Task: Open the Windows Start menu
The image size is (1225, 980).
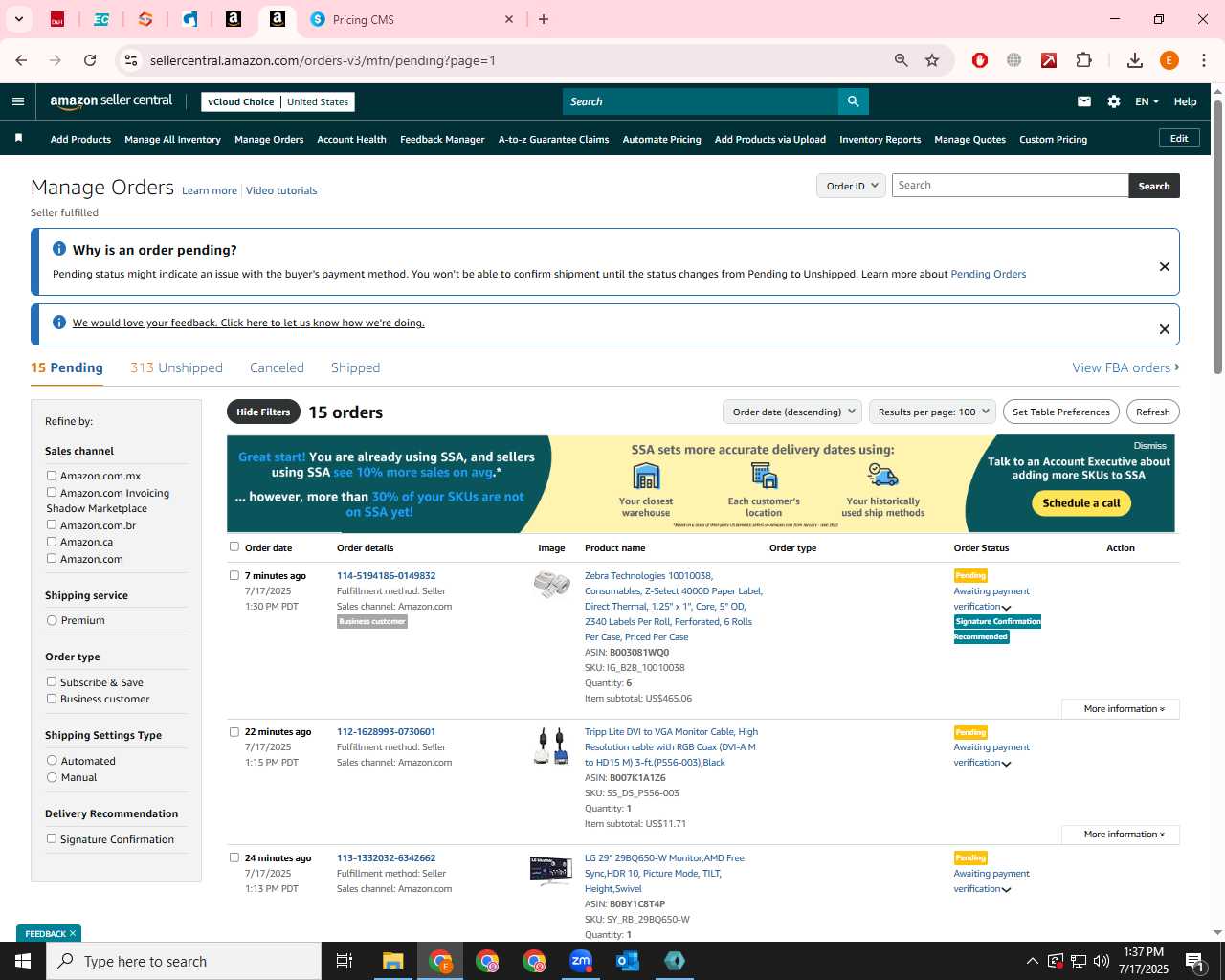Action: click(23, 961)
